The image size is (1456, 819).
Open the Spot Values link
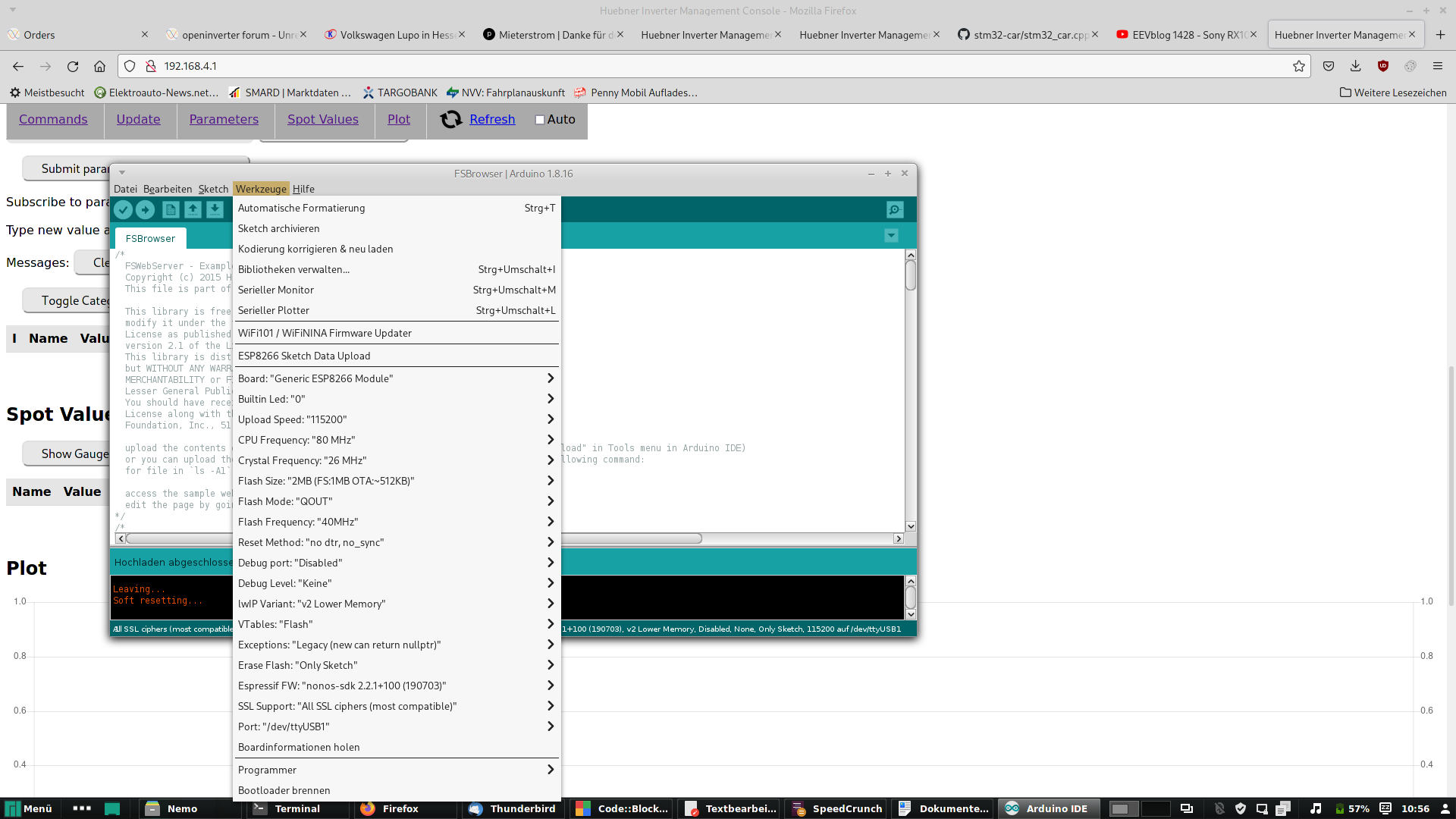coord(322,119)
